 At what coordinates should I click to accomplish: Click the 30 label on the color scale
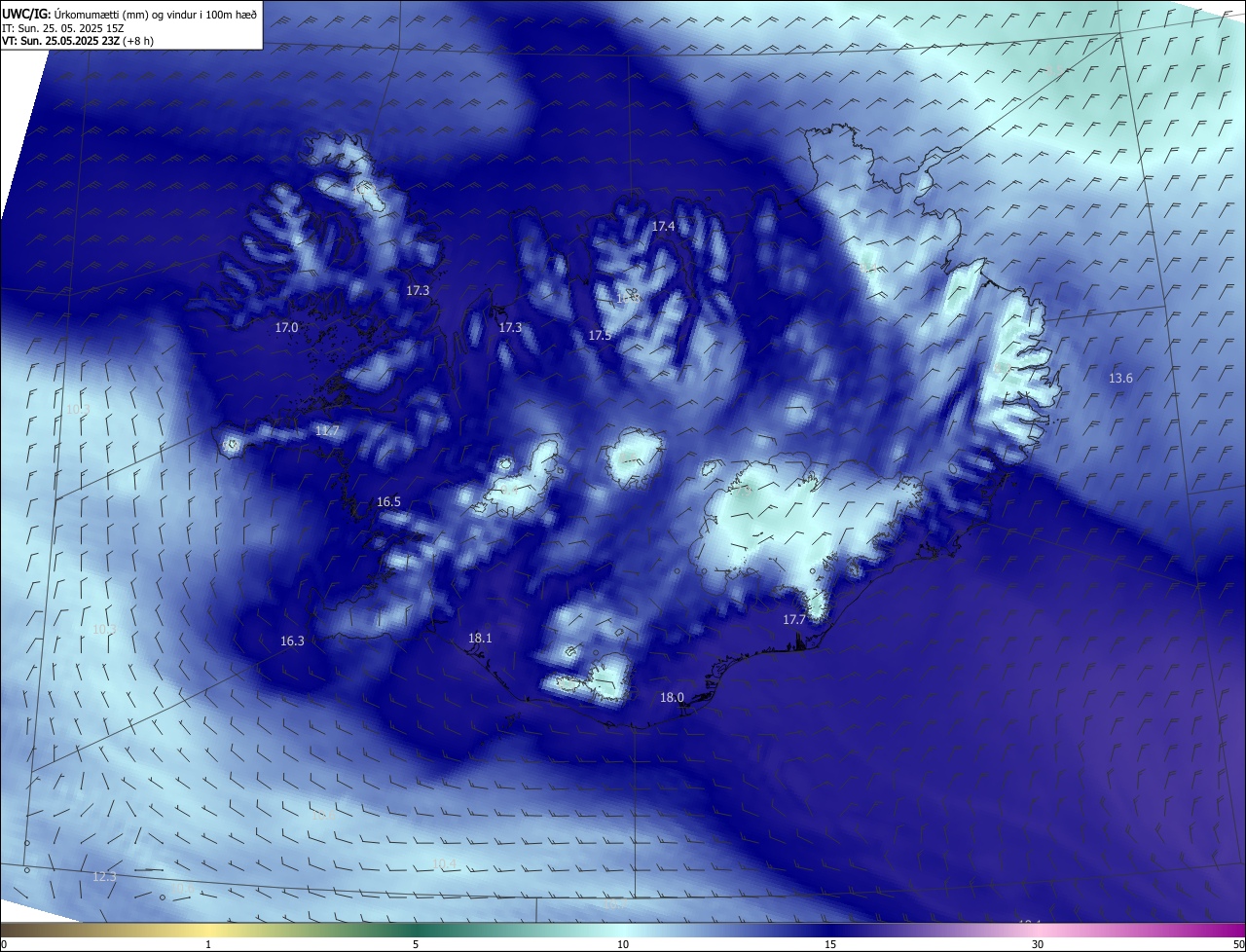tap(1038, 945)
